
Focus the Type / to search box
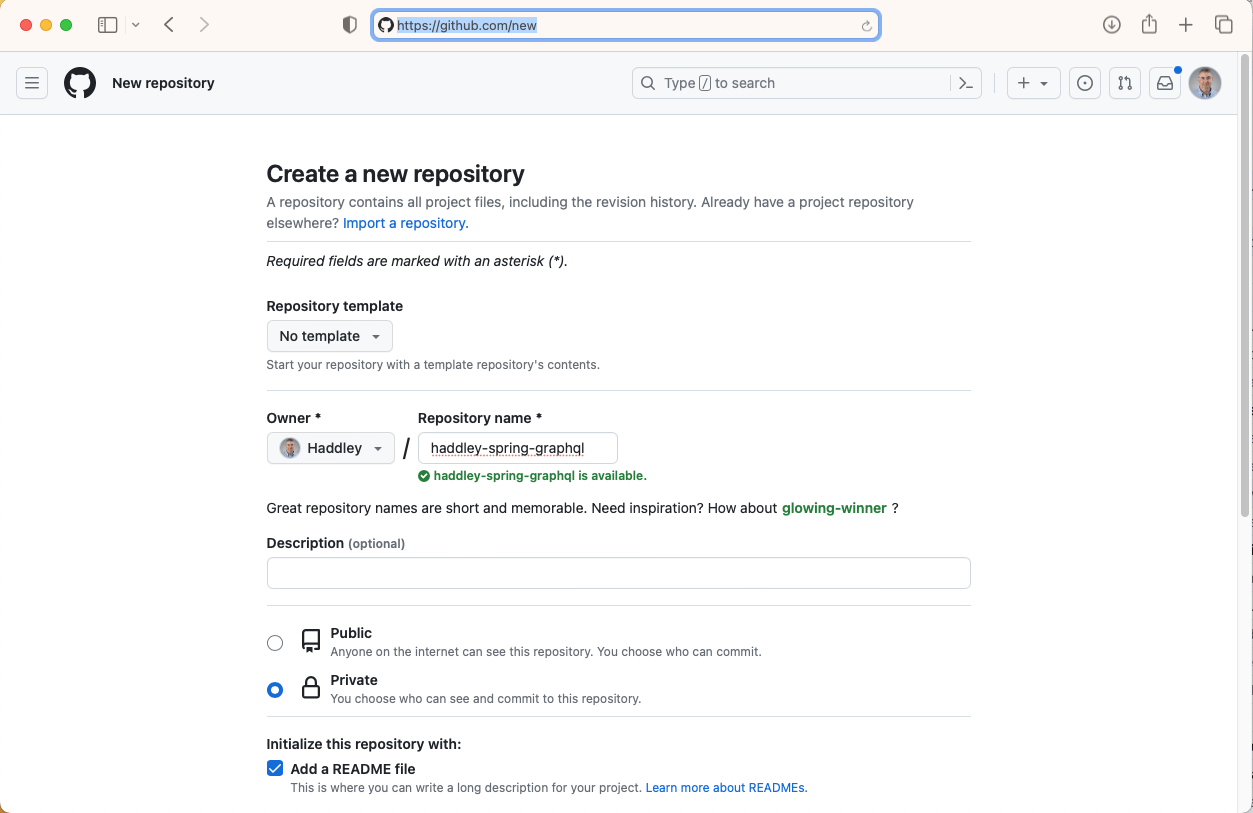[790, 83]
